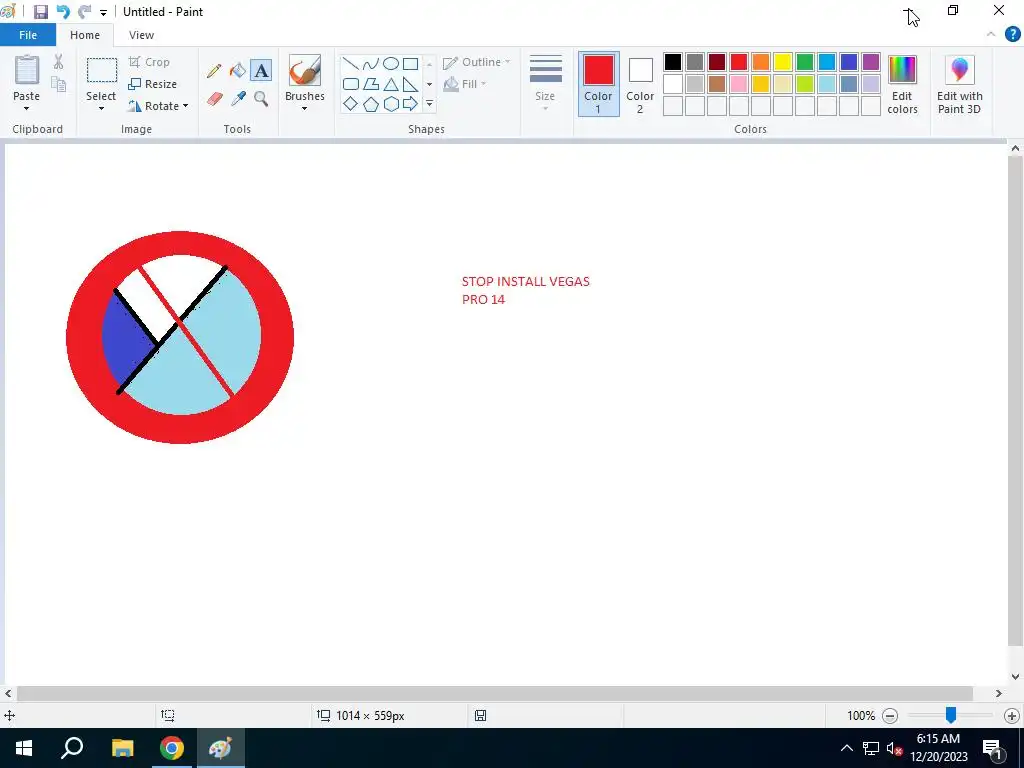The image size is (1024, 768).
Task: Click the Brushes tool icon
Action: pyautogui.click(x=304, y=71)
